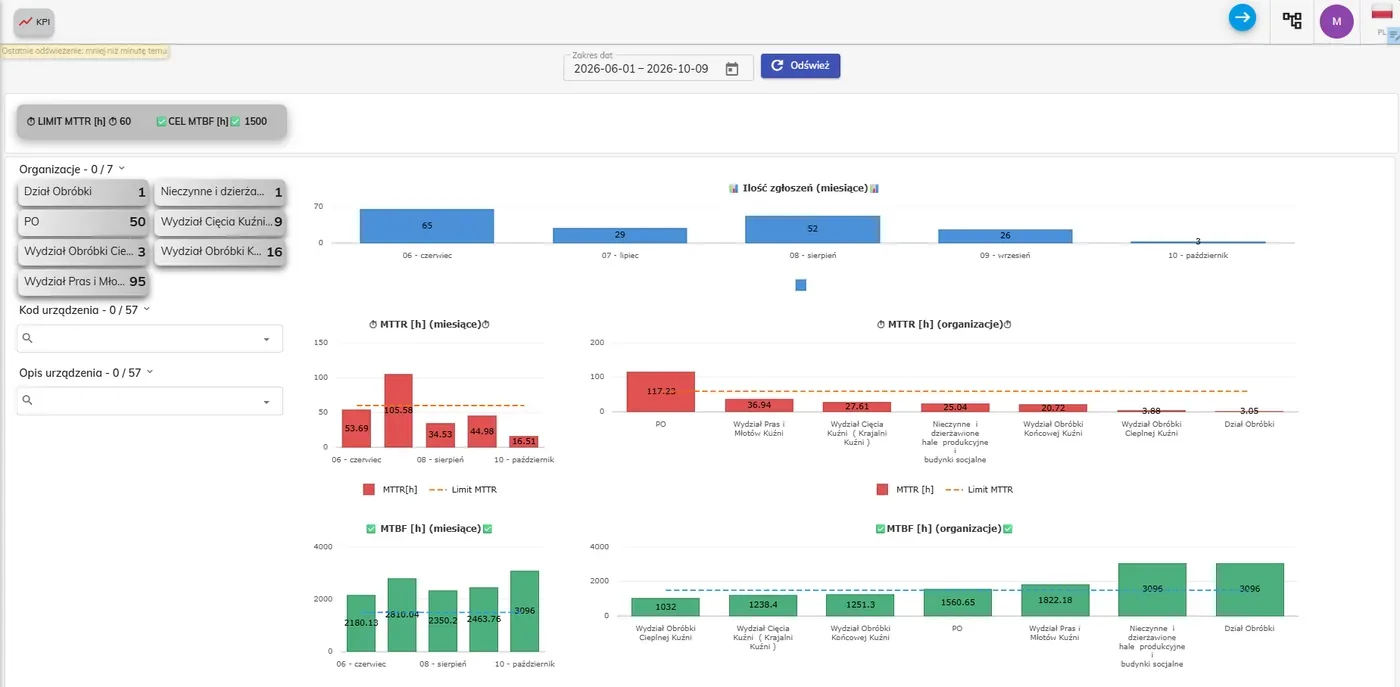1400x687 pixels.
Task: Click the search icon in Kod urządzenia field
Action: tap(27, 339)
